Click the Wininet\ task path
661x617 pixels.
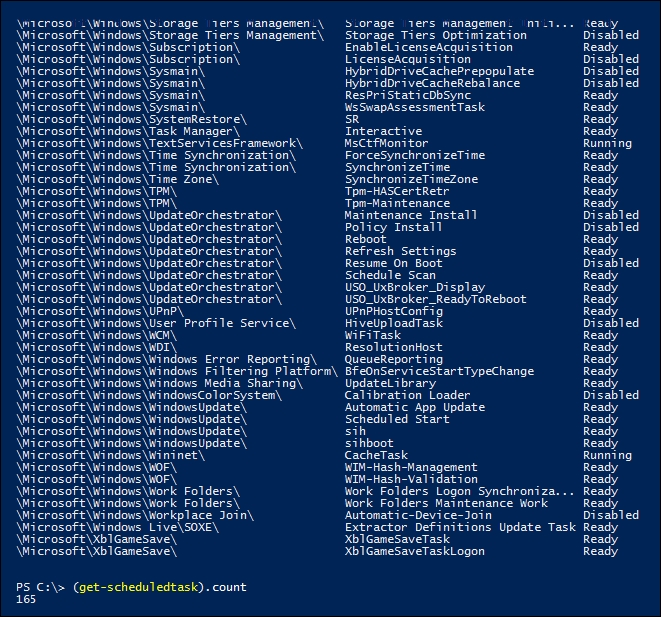tap(110, 456)
